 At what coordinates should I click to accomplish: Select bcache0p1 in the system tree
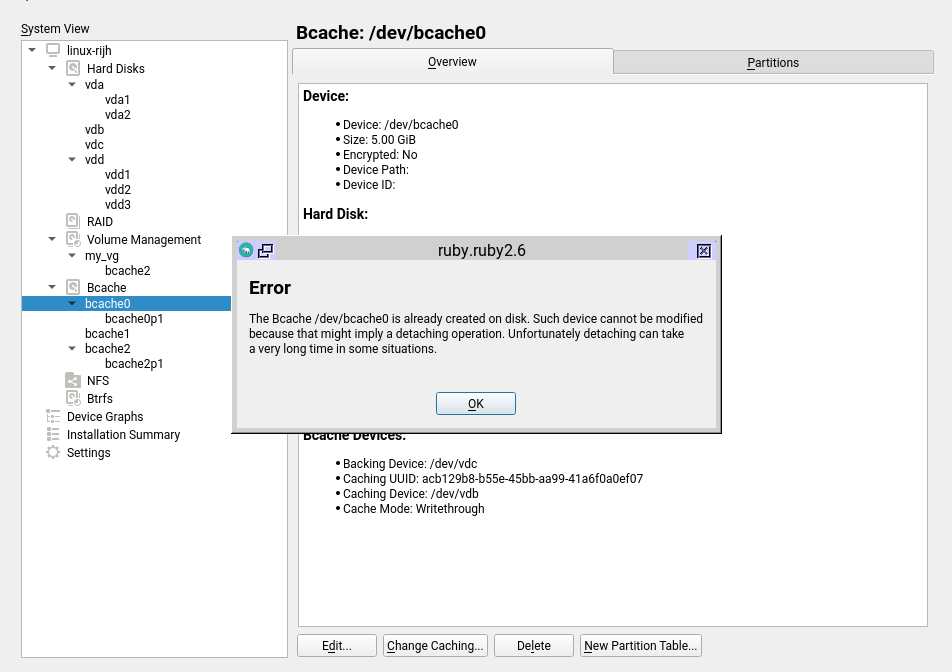tap(133, 318)
